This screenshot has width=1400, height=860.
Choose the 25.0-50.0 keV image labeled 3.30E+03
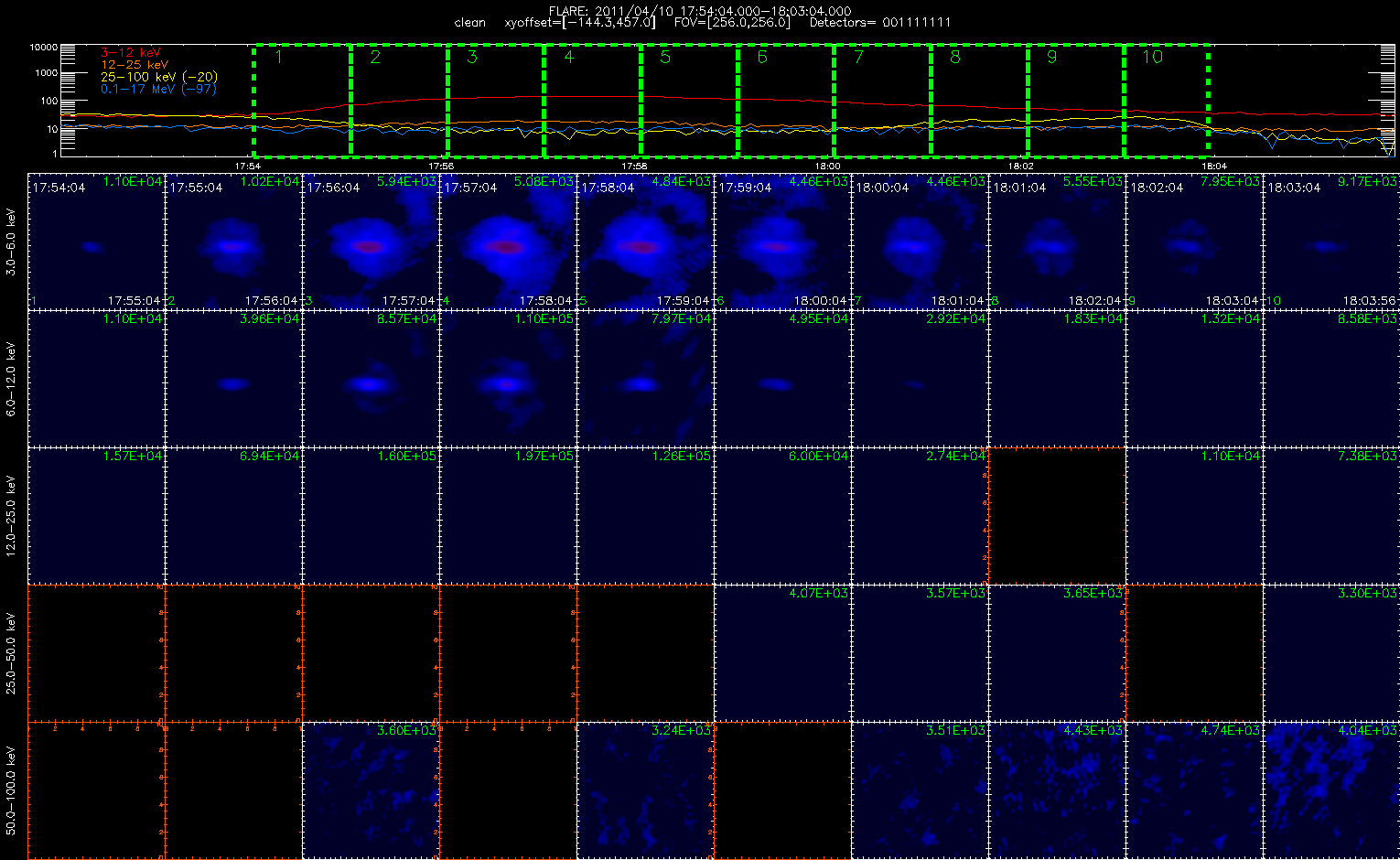click(1331, 653)
